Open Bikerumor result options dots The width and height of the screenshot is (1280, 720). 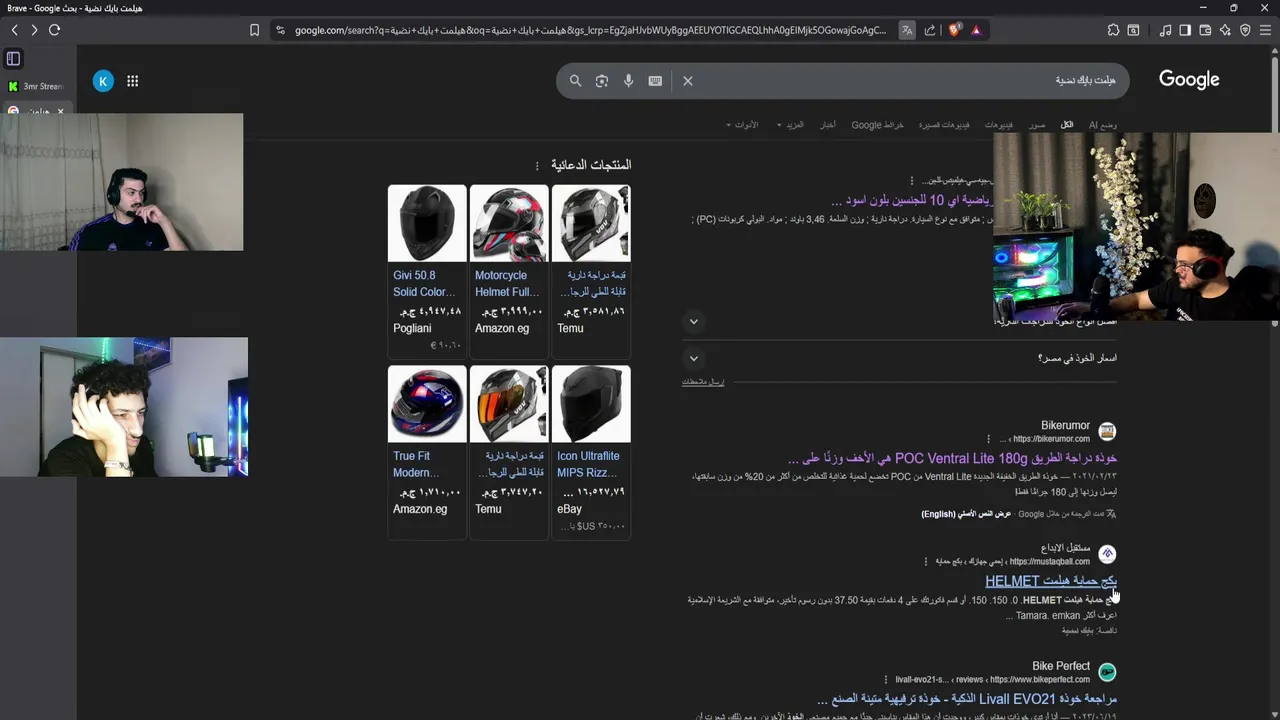[x=988, y=439]
